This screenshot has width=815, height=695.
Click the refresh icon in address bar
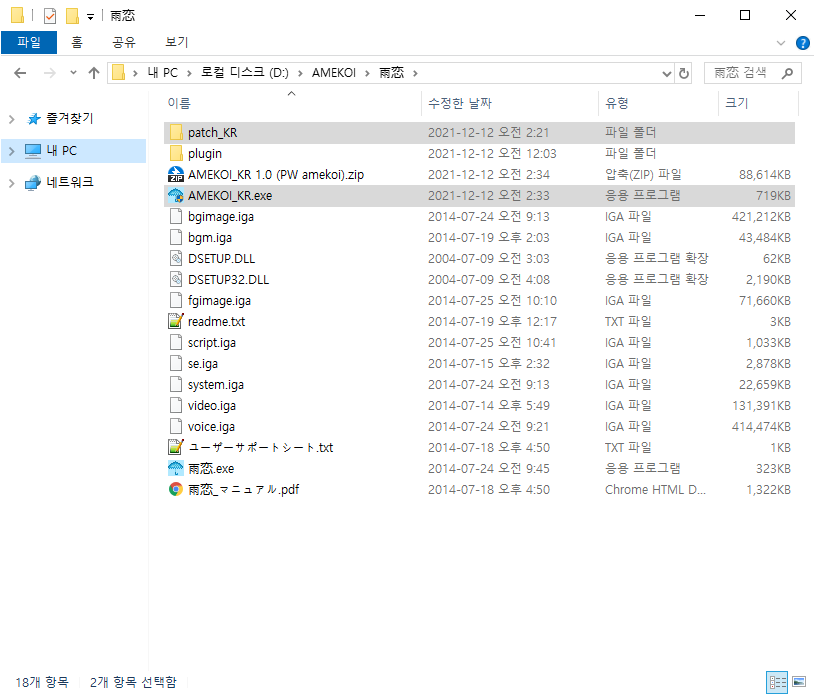[684, 73]
